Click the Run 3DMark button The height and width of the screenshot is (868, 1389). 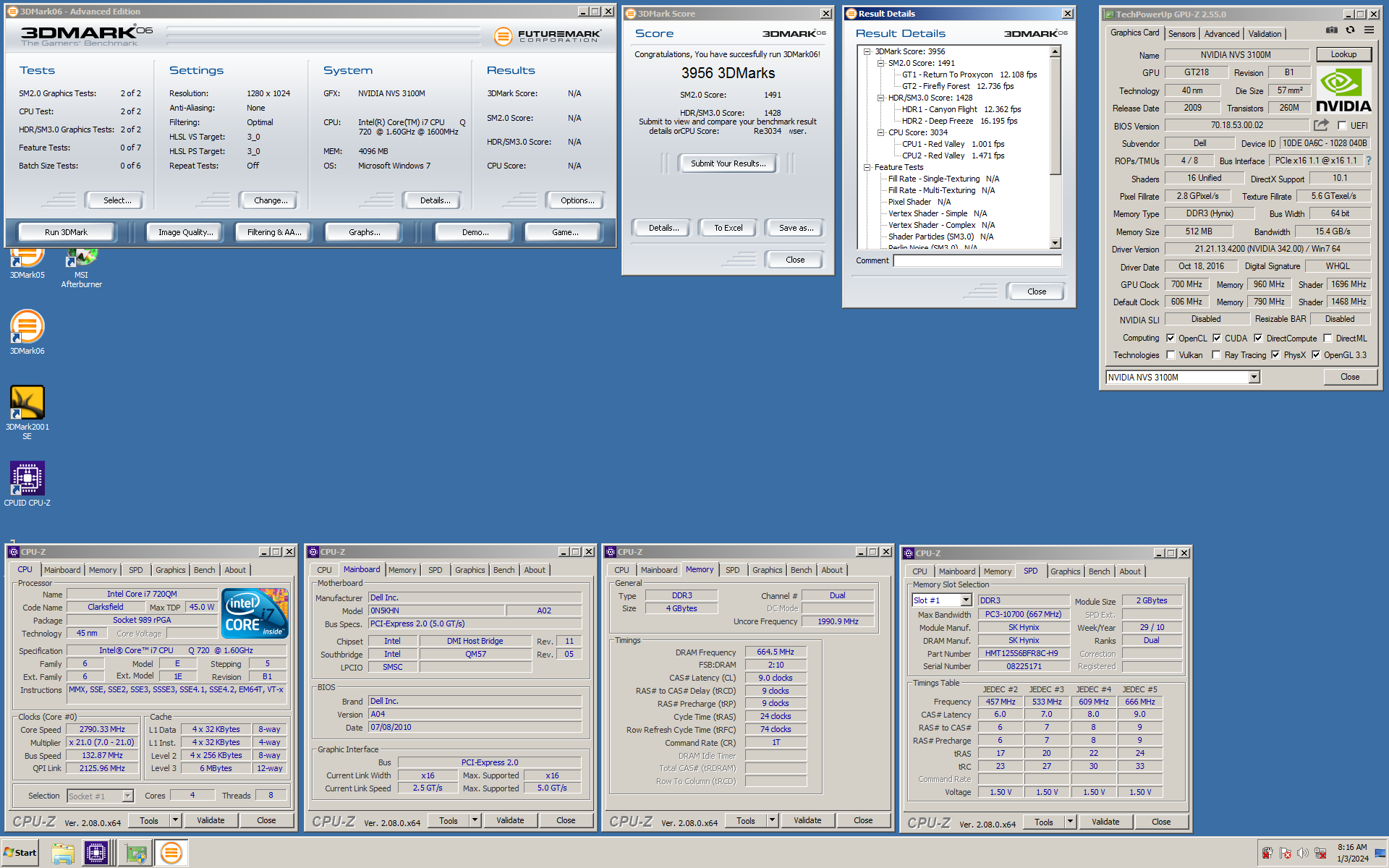[x=66, y=232]
